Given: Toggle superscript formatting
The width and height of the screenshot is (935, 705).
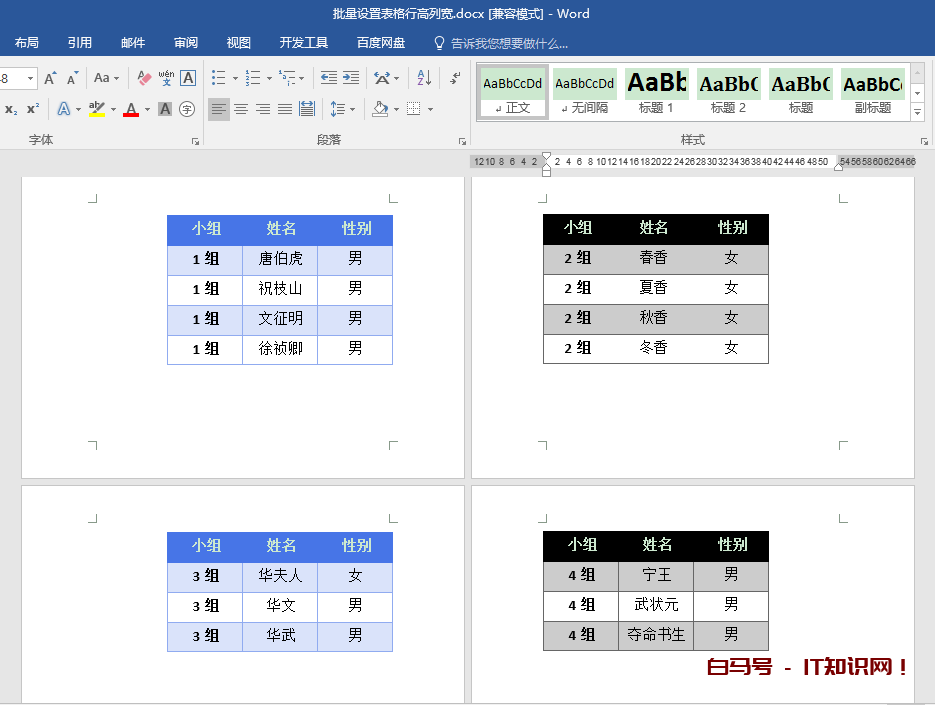Looking at the screenshot, I should (x=33, y=109).
